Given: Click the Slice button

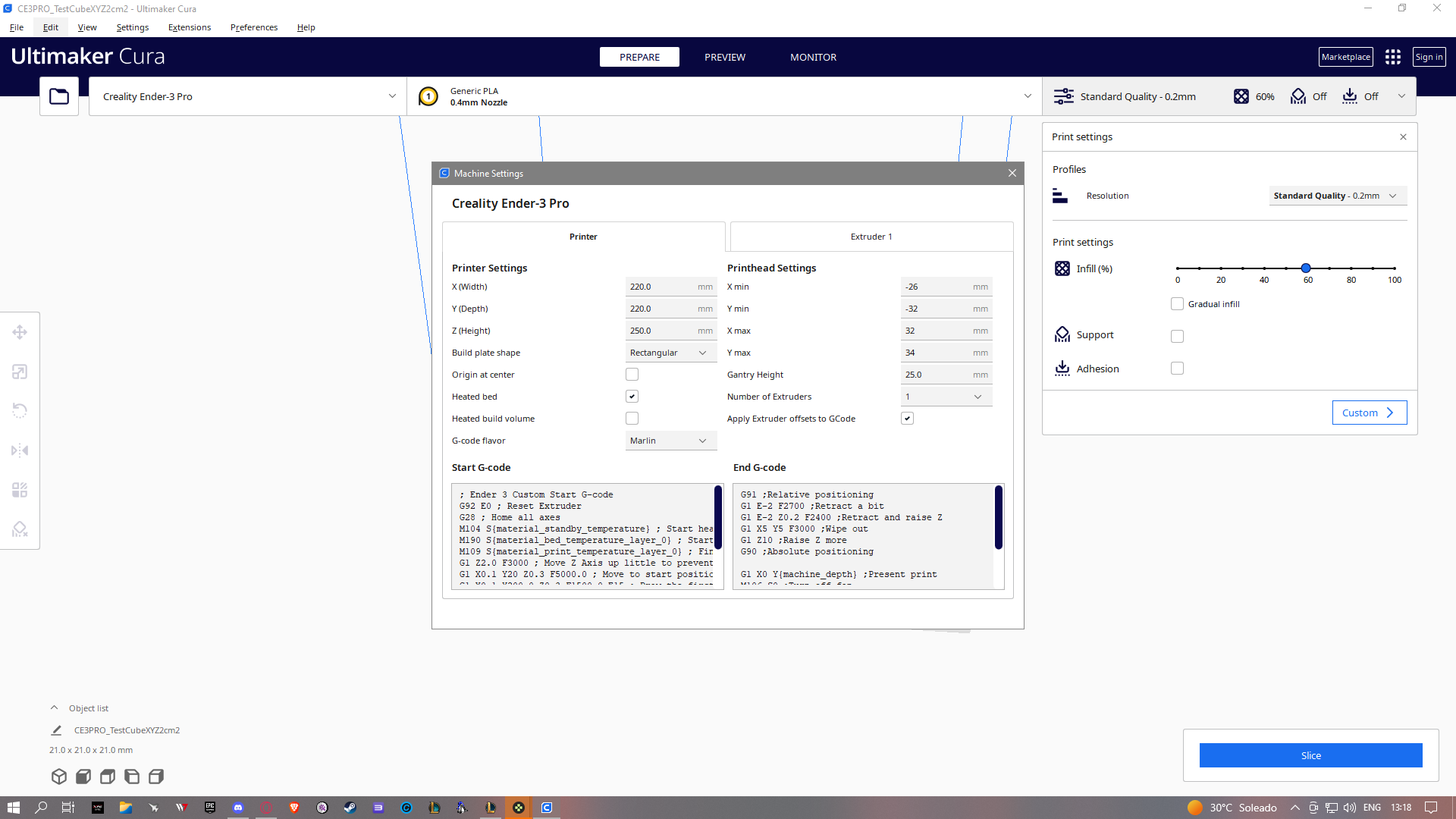Looking at the screenshot, I should click(1310, 755).
